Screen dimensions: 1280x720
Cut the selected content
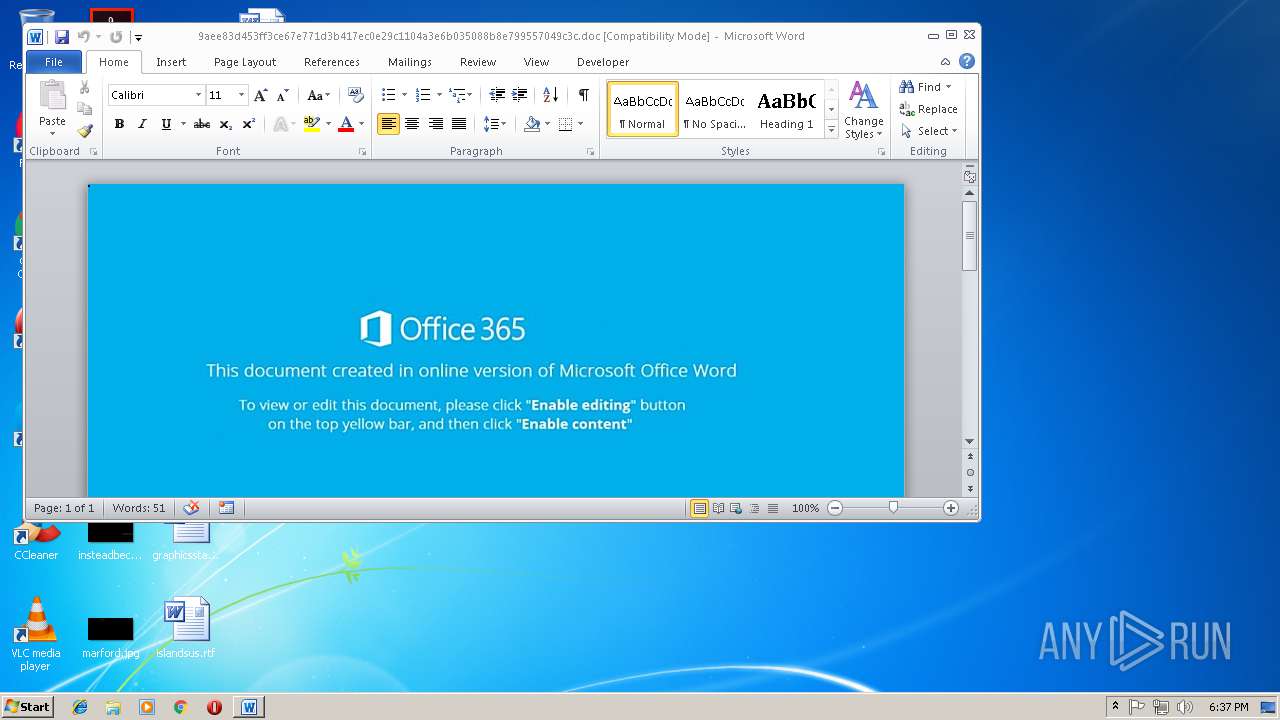pyautogui.click(x=85, y=88)
